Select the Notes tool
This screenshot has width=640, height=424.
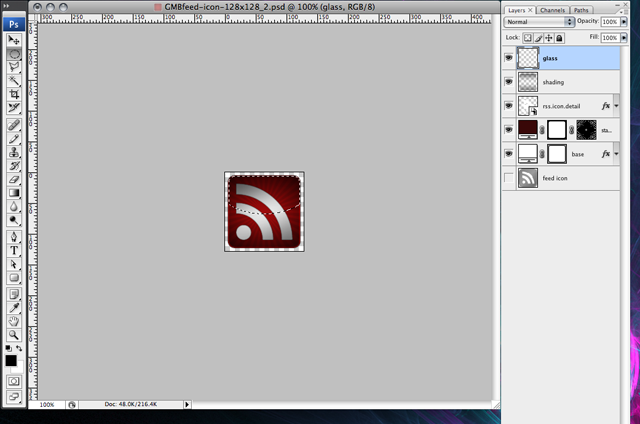[14, 294]
